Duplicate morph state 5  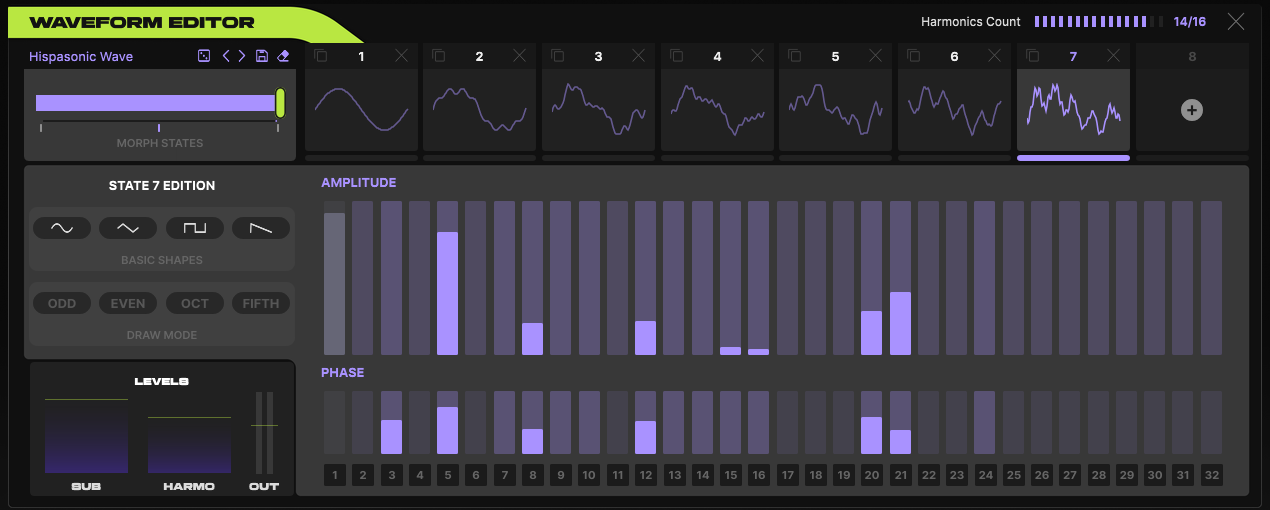[x=796, y=56]
